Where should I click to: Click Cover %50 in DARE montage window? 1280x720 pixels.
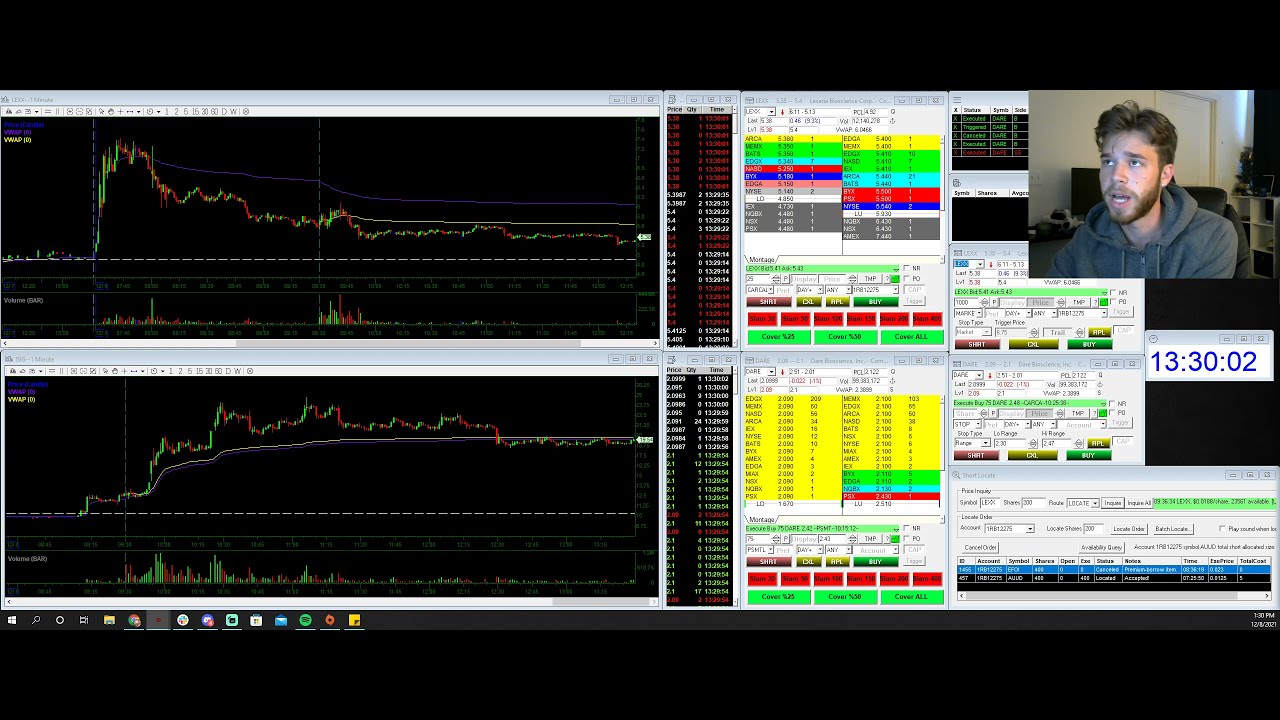pos(845,597)
